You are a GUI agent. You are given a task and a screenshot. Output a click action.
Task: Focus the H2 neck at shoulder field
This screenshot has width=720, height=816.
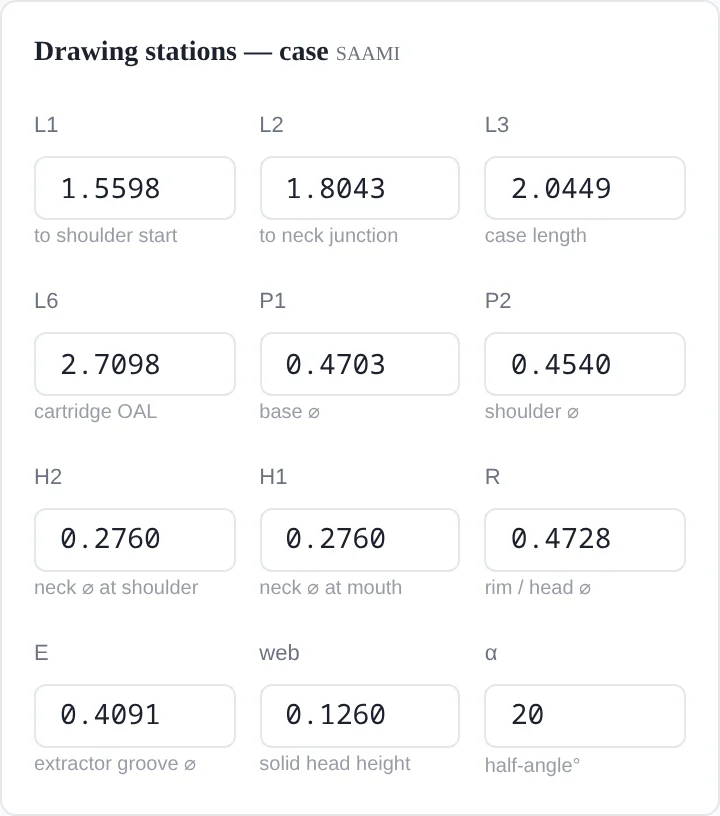click(x=135, y=540)
